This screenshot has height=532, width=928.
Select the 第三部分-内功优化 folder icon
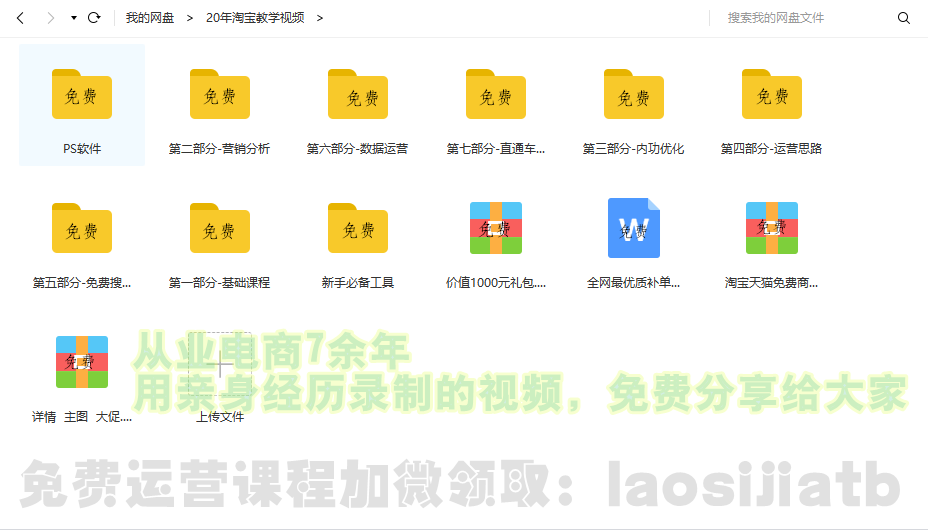(634, 94)
